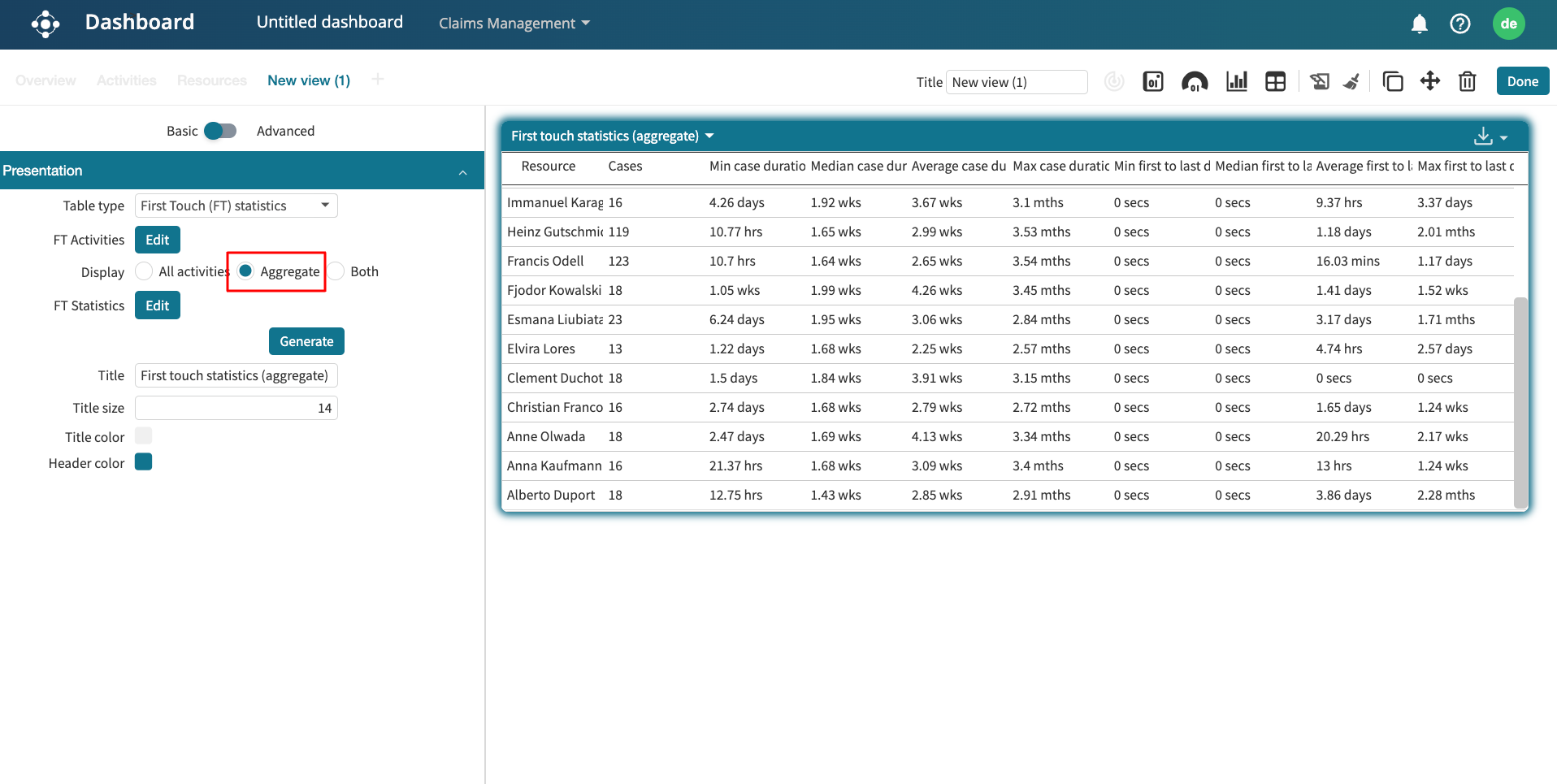
Task: Insert a table widget from toolbar
Action: [x=1275, y=81]
